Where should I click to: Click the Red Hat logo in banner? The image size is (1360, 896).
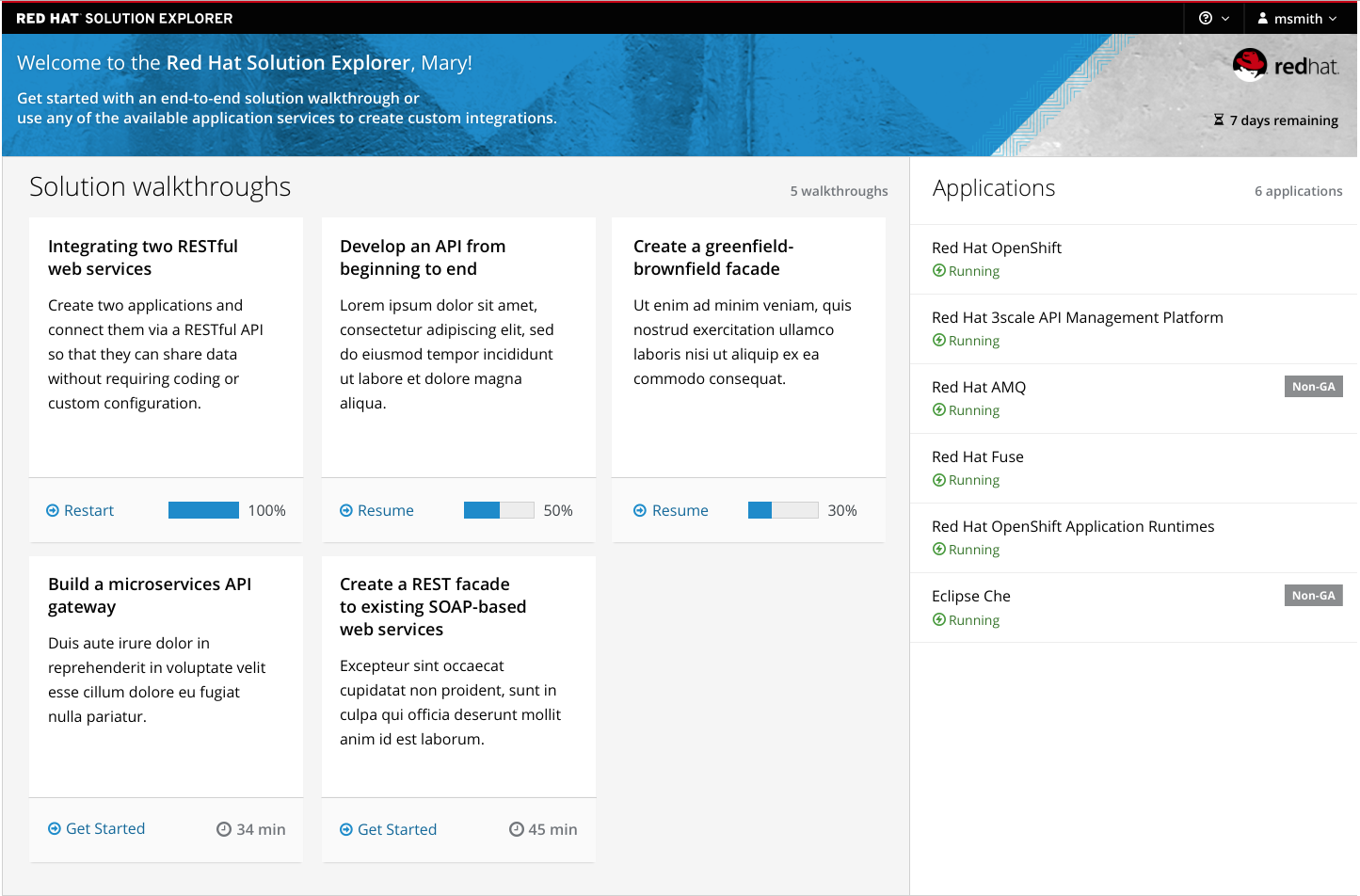coord(1286,65)
